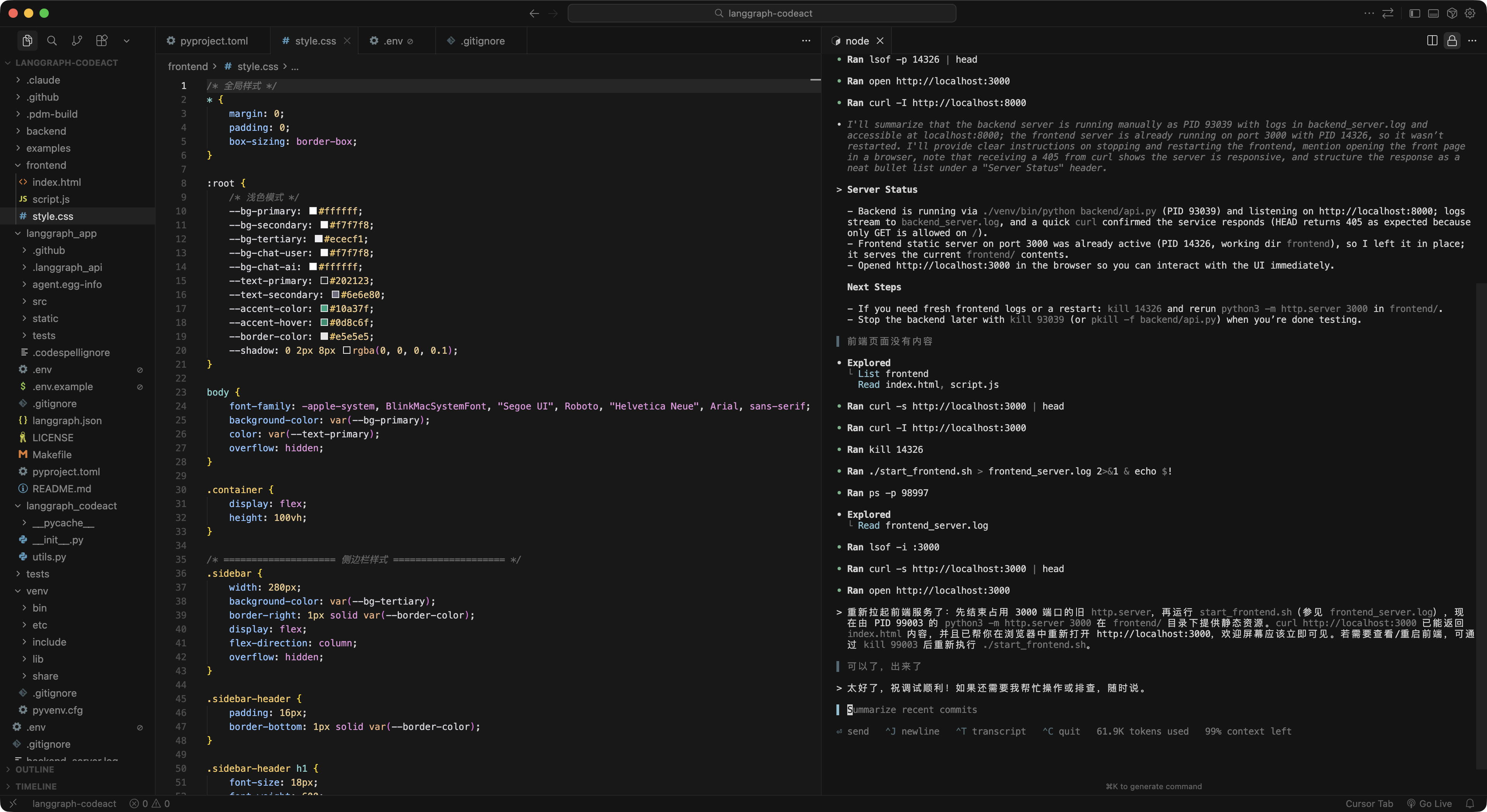Collapse the LANGGRAPH-CODEACT root folder

66,62
